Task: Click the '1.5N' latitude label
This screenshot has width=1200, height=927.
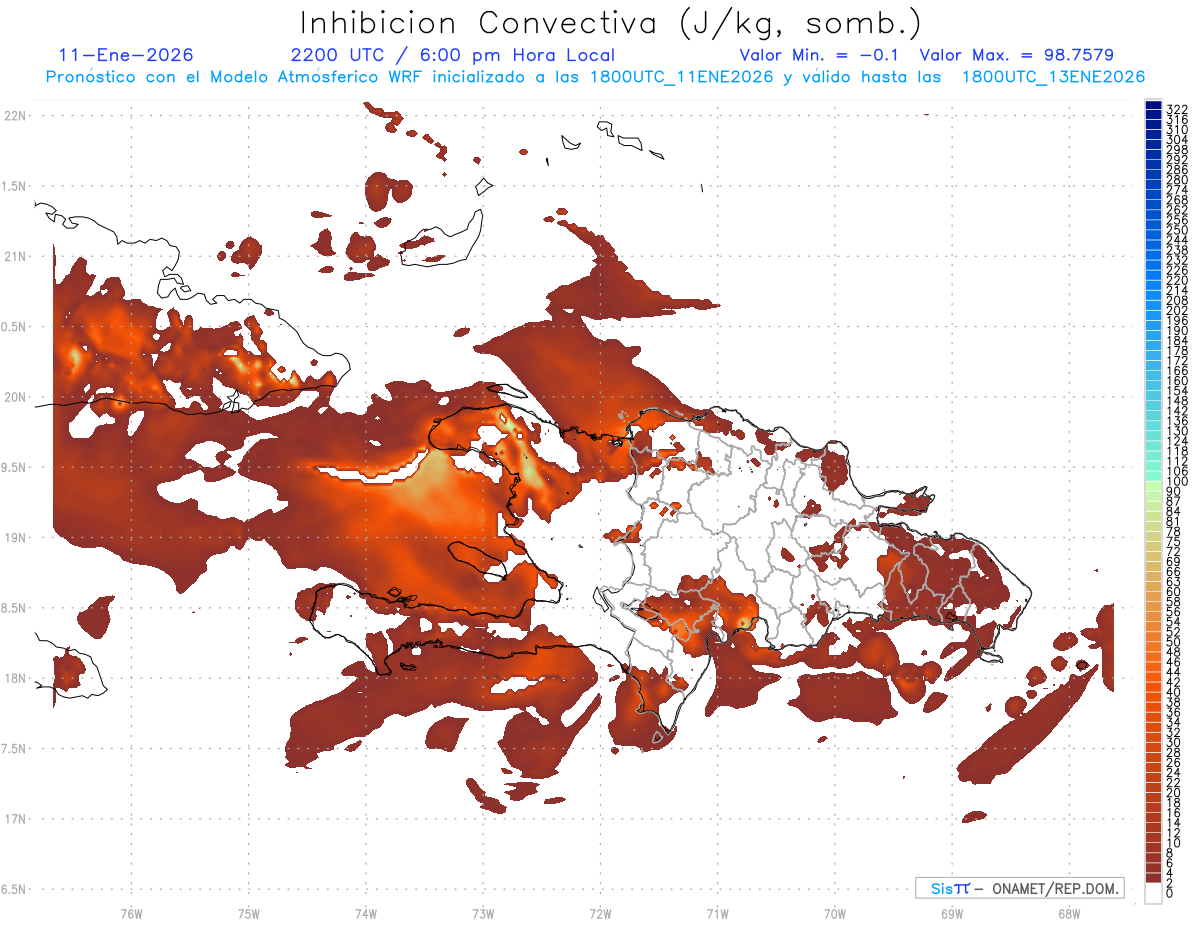Action: pyautogui.click(x=15, y=186)
